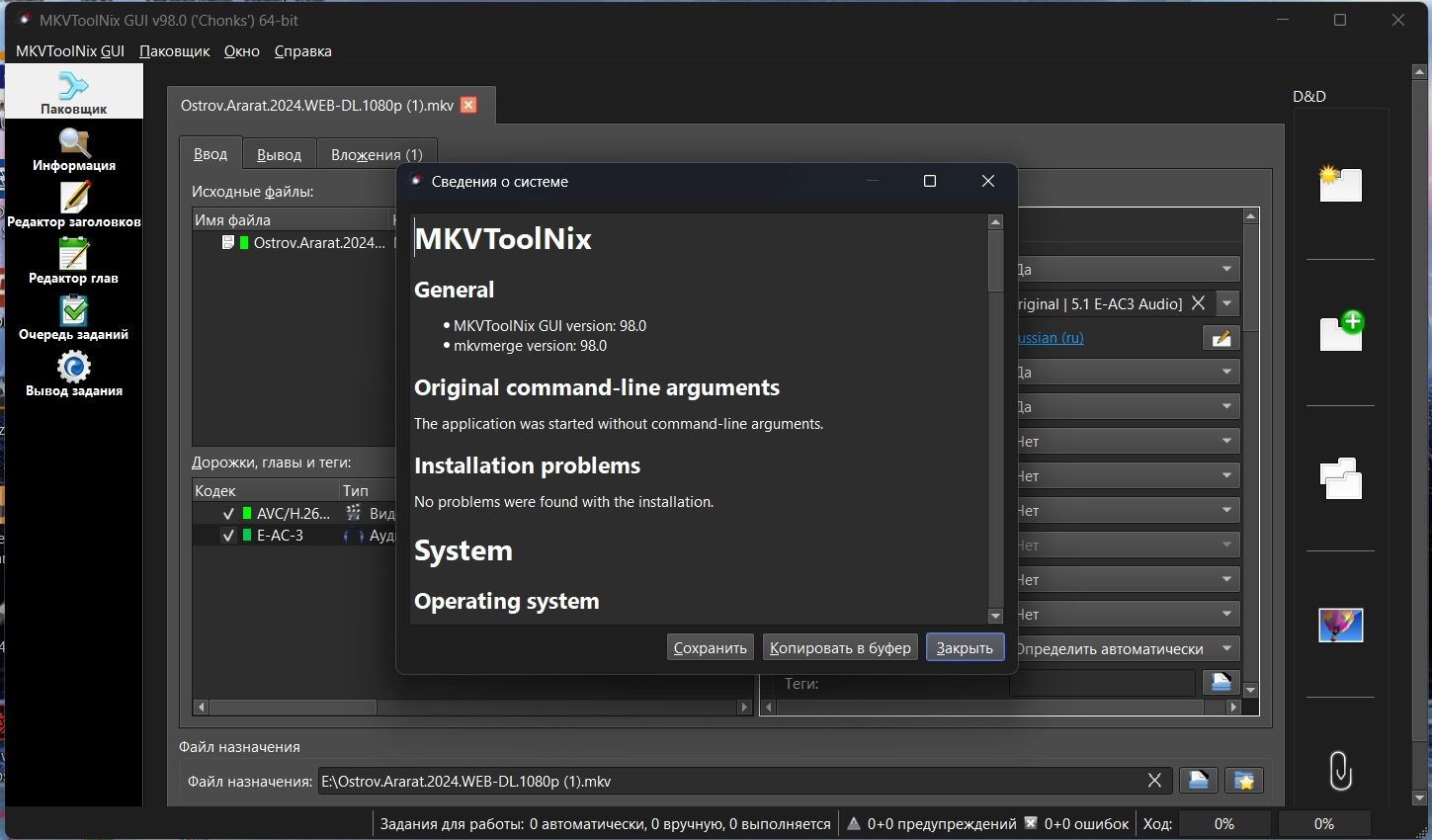This screenshot has height=840, width=1432.
Task: Click the paperclip attachment icon in D&D panel
Action: click(1341, 771)
